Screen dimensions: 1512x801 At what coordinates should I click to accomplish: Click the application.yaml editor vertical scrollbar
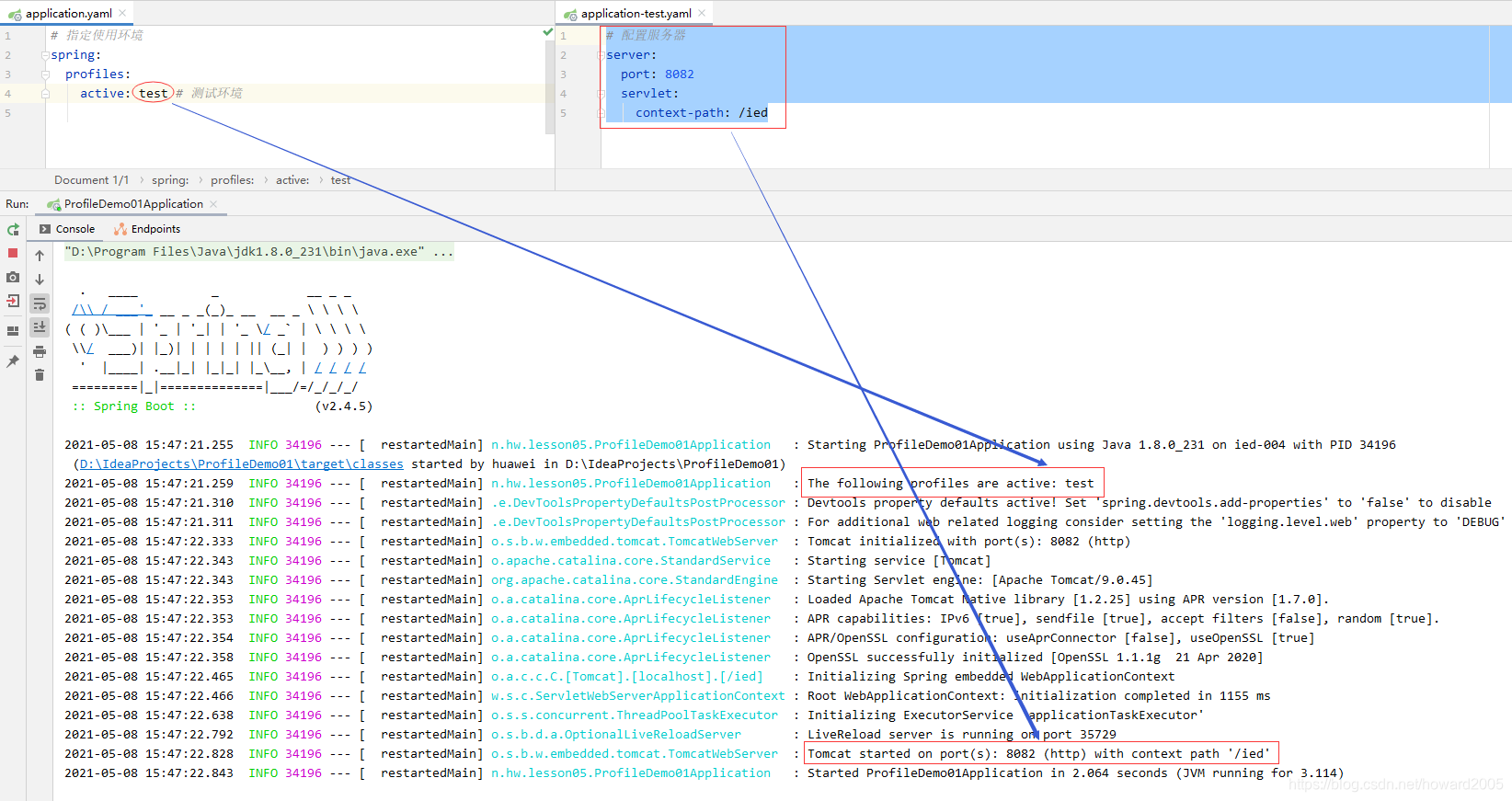[550, 88]
